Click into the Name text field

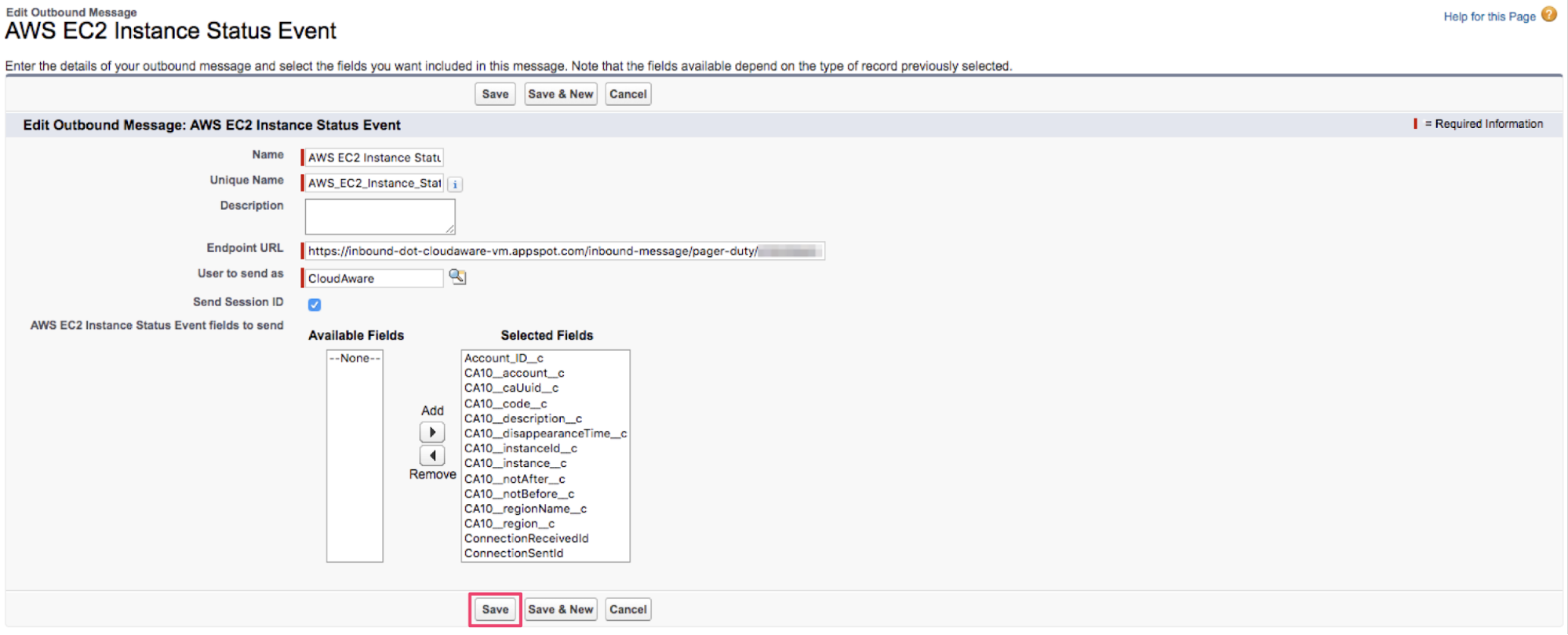tap(374, 158)
